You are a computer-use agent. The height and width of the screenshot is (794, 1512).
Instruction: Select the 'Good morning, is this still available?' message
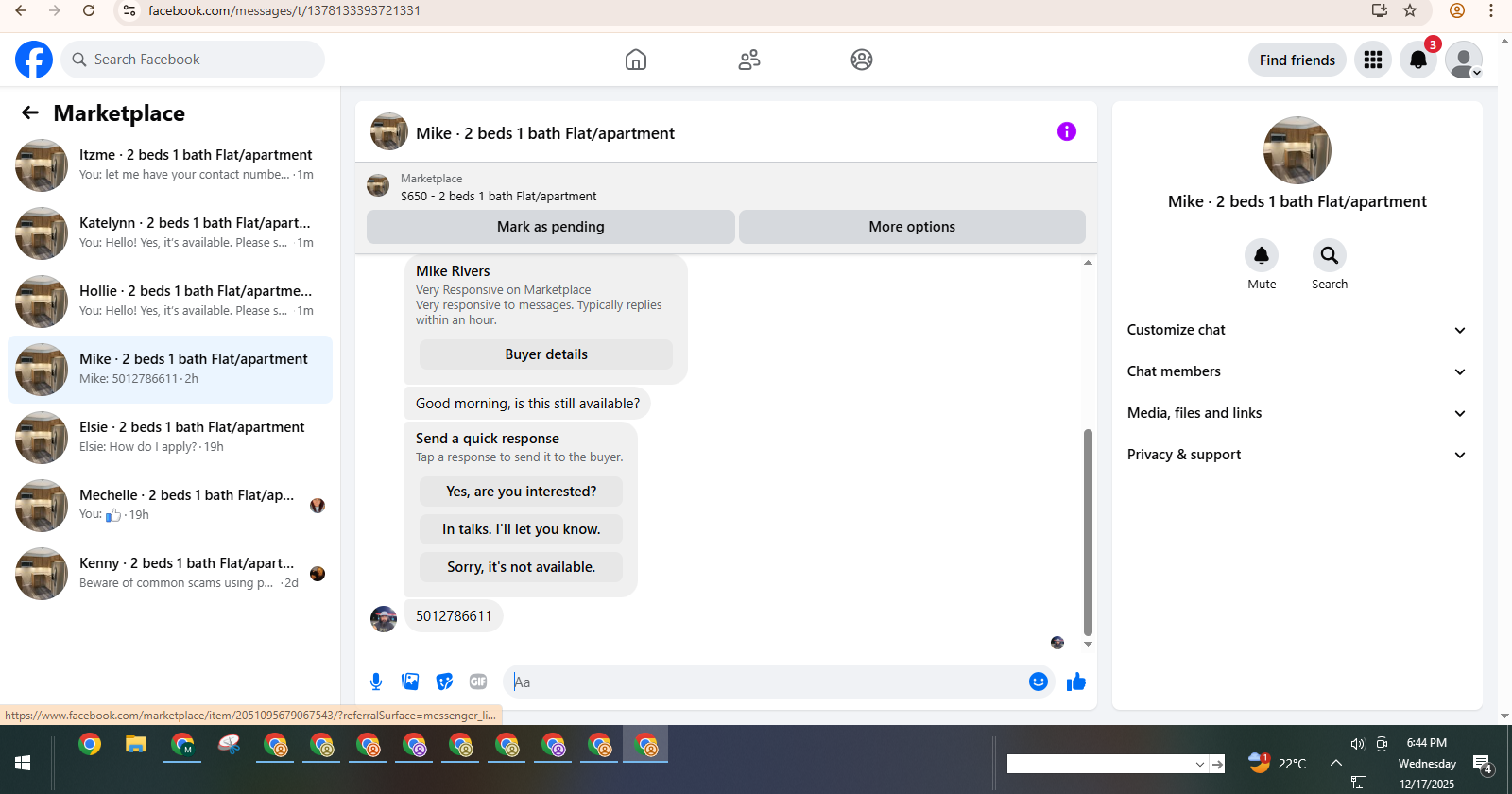pyautogui.click(x=527, y=404)
